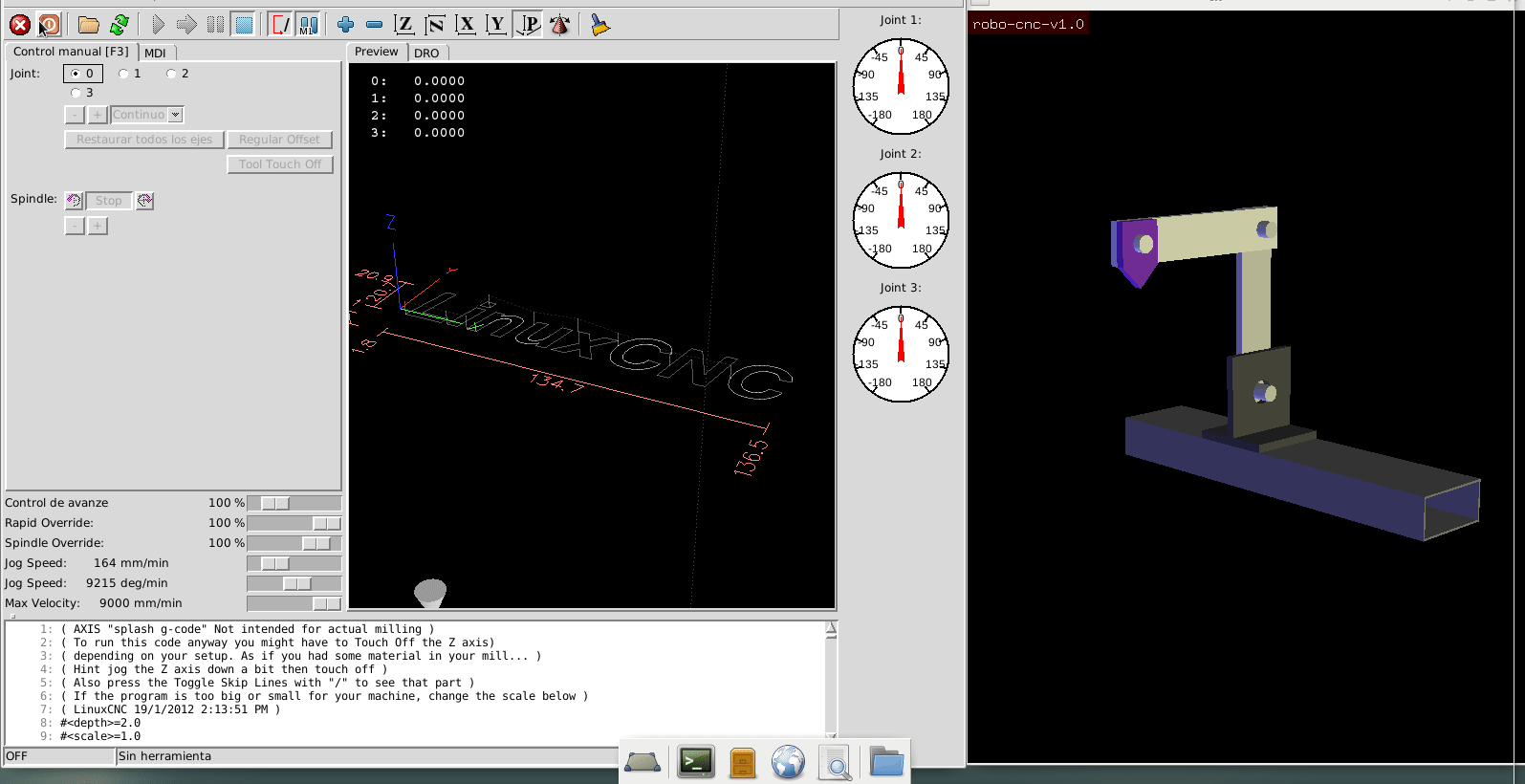1525x784 pixels.
Task: Select joint 1 radio button
Action: point(130,74)
